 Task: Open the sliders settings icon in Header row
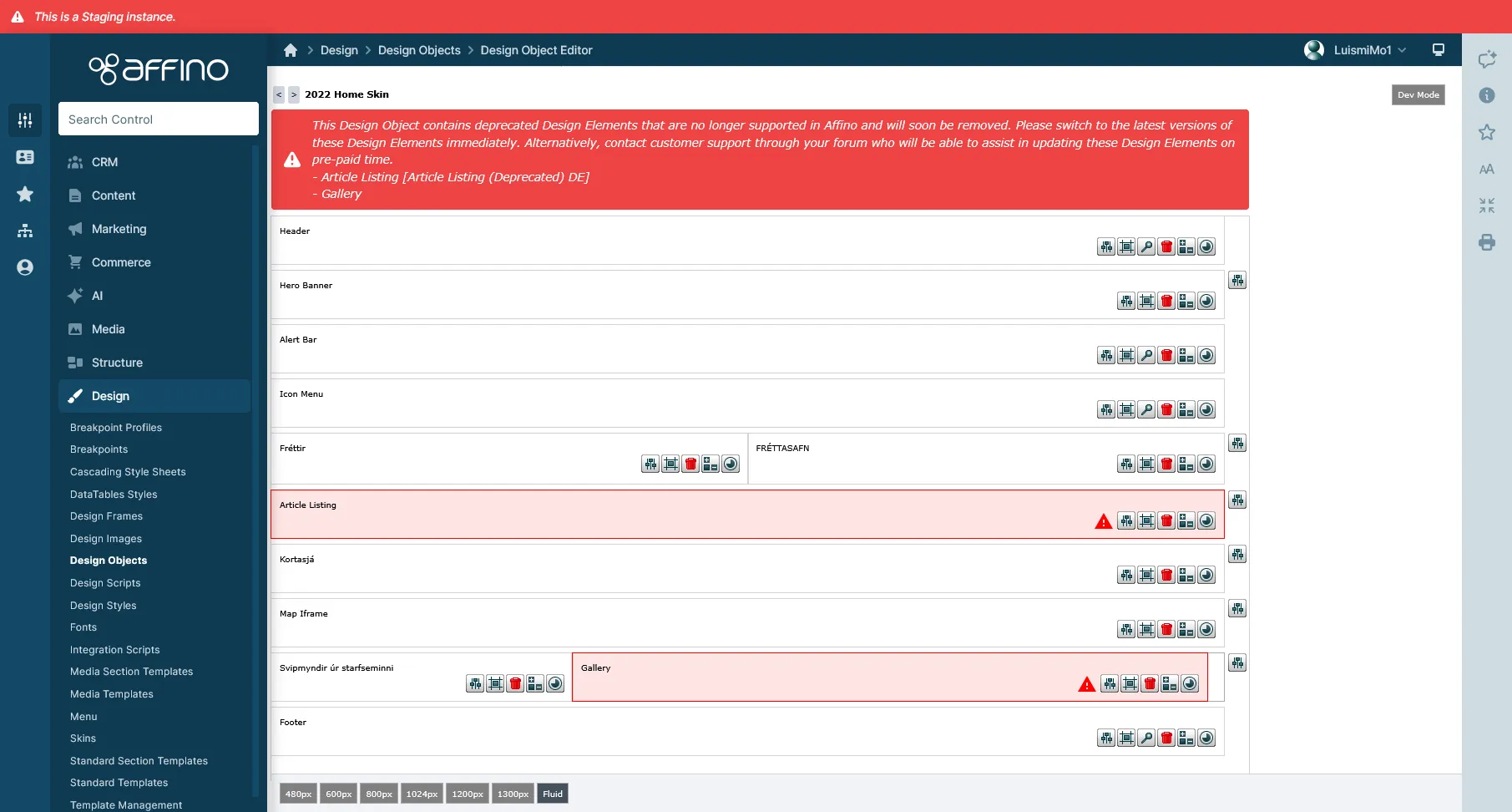[1106, 246]
